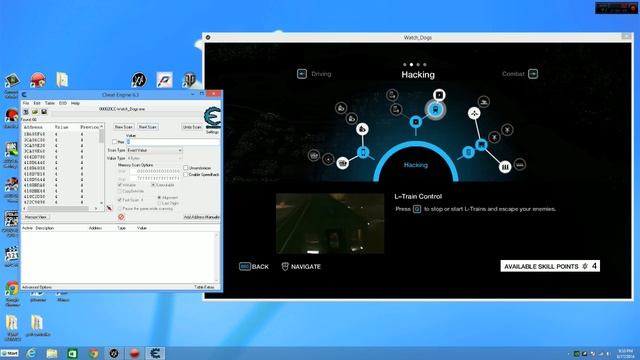Click BACK in the Watch_Dogs skill menu
Screen dimensions: 640x360
[x=254, y=267]
